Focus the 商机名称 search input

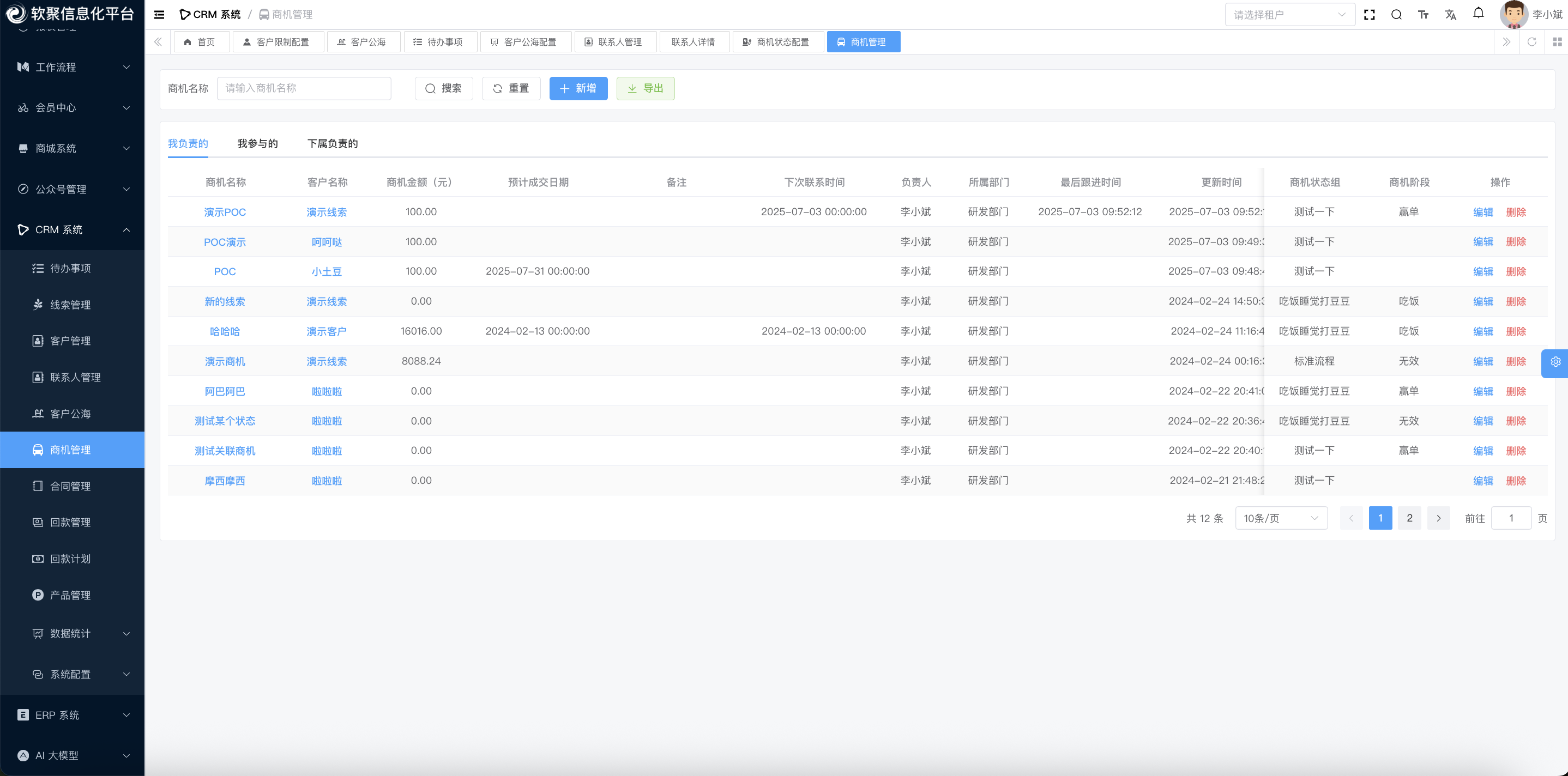tap(304, 88)
